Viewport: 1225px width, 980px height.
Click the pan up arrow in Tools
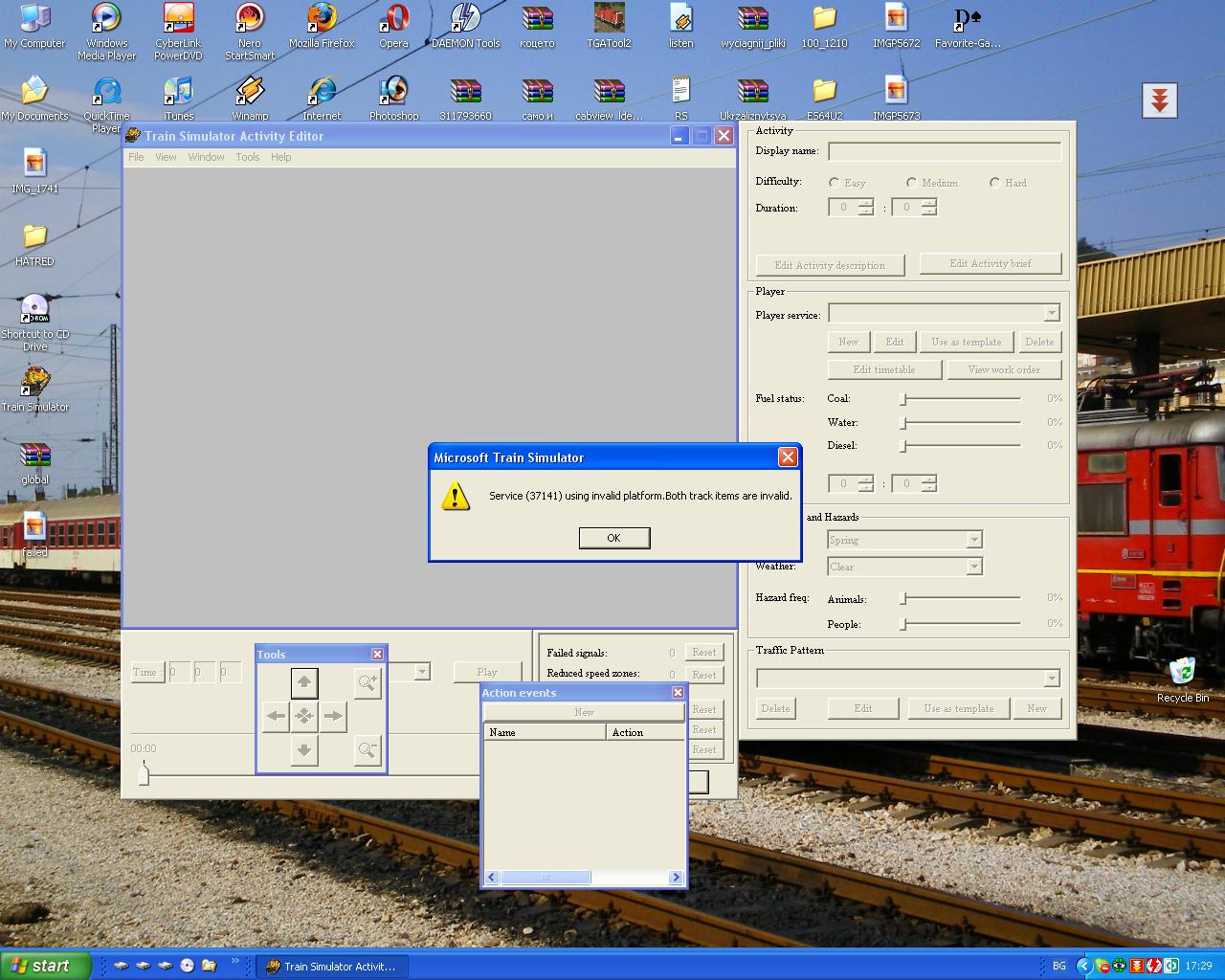coord(304,682)
